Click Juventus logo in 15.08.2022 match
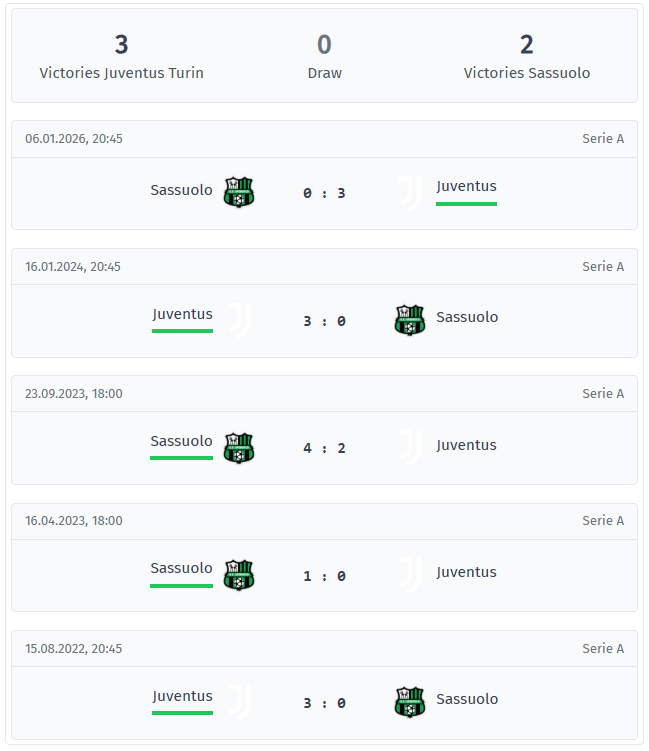Screen dimensions: 649x751 tap(239, 702)
